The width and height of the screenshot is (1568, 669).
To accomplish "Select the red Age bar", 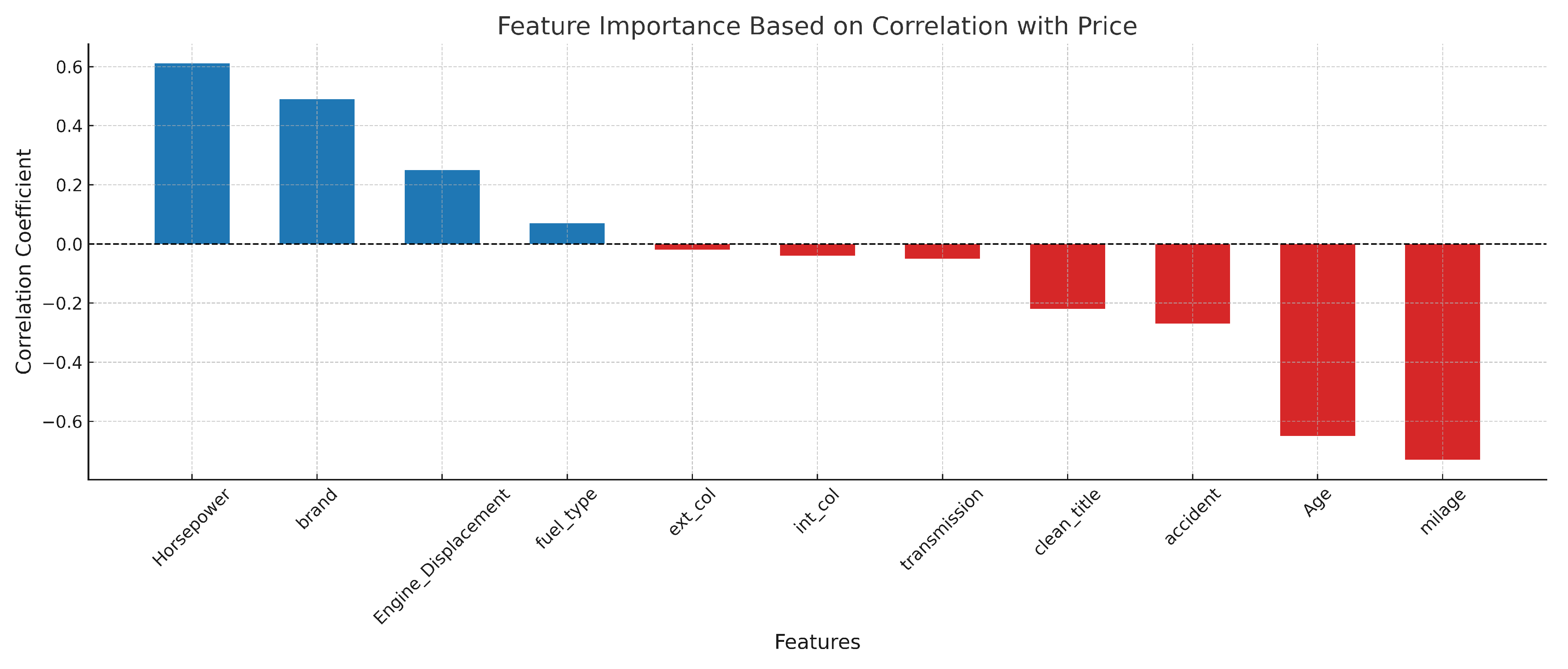I will coord(1317,340).
